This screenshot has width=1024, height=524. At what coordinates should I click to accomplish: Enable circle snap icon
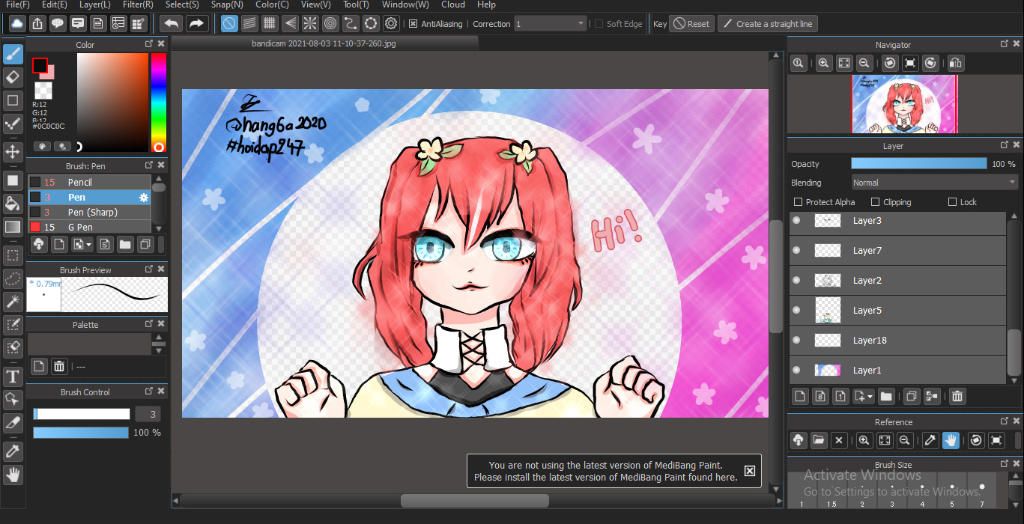[330, 24]
